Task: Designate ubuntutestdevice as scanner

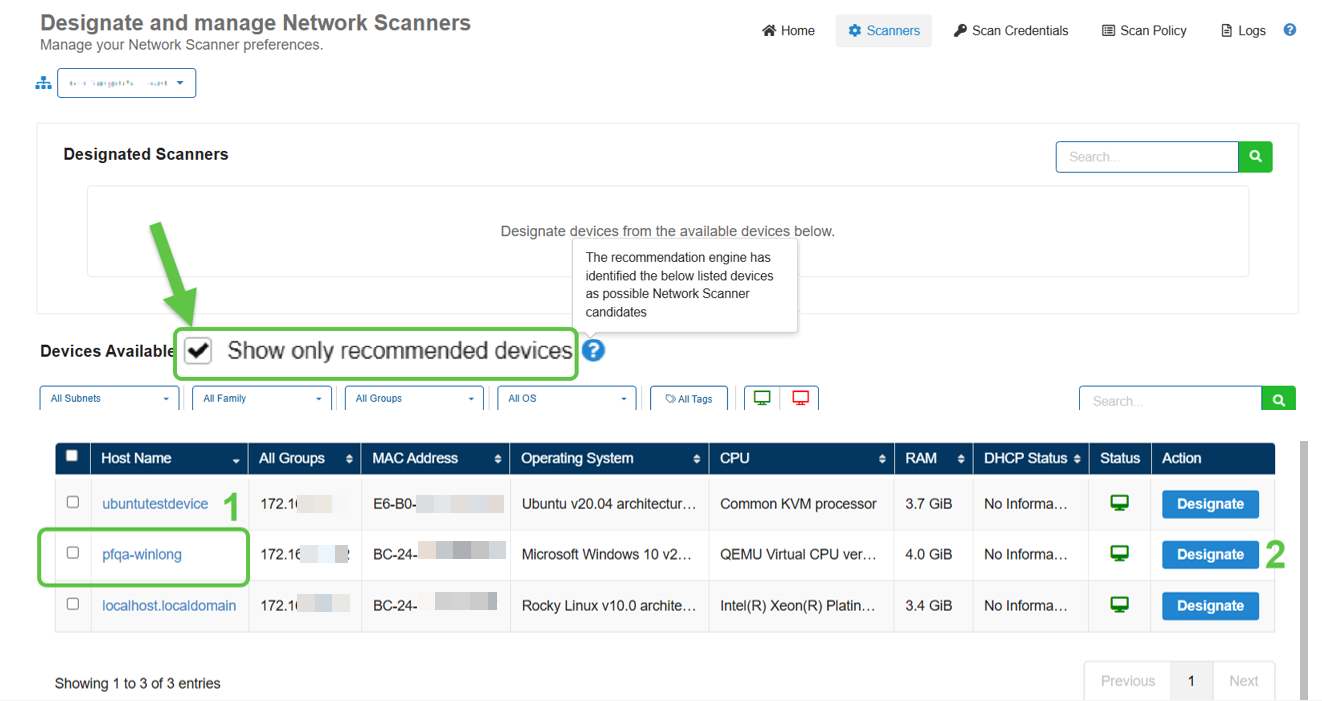Action: click(x=1210, y=504)
